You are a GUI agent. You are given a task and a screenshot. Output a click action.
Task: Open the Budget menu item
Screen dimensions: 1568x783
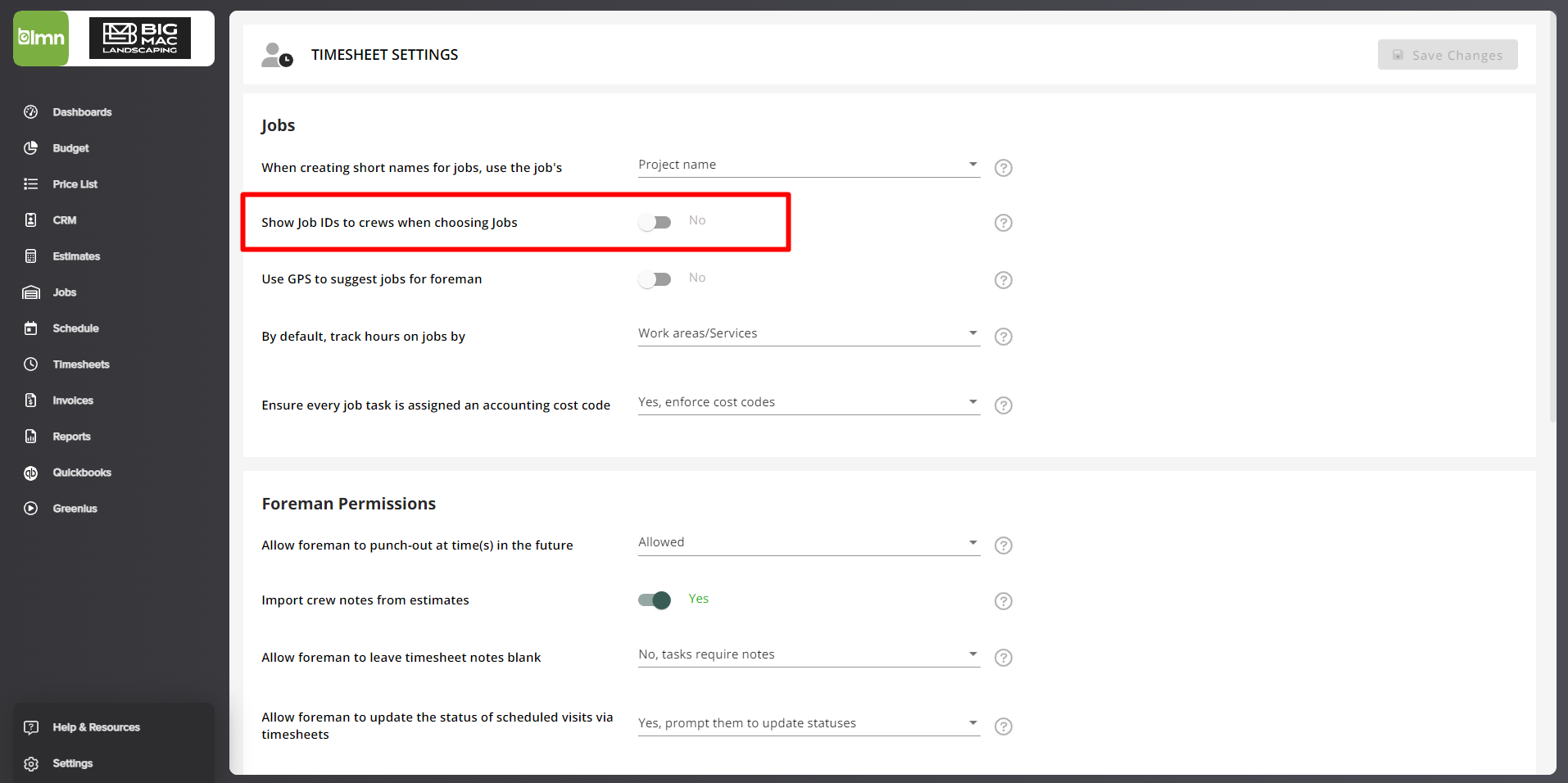click(x=71, y=148)
